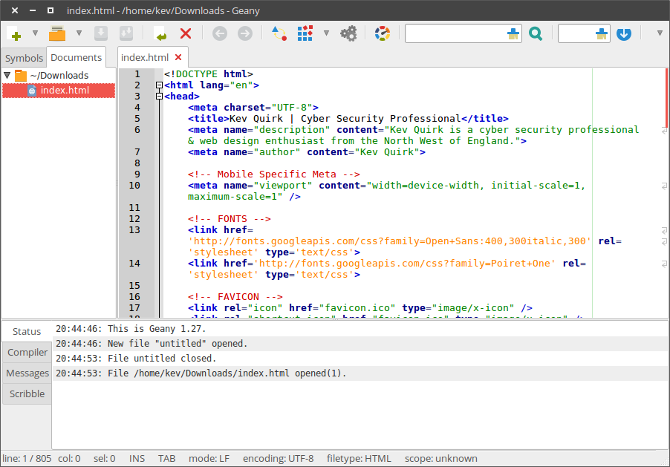This screenshot has width=670, height=467.
Task: Jump to line with blue down-arrow icon
Action: pyautogui.click(x=624, y=34)
